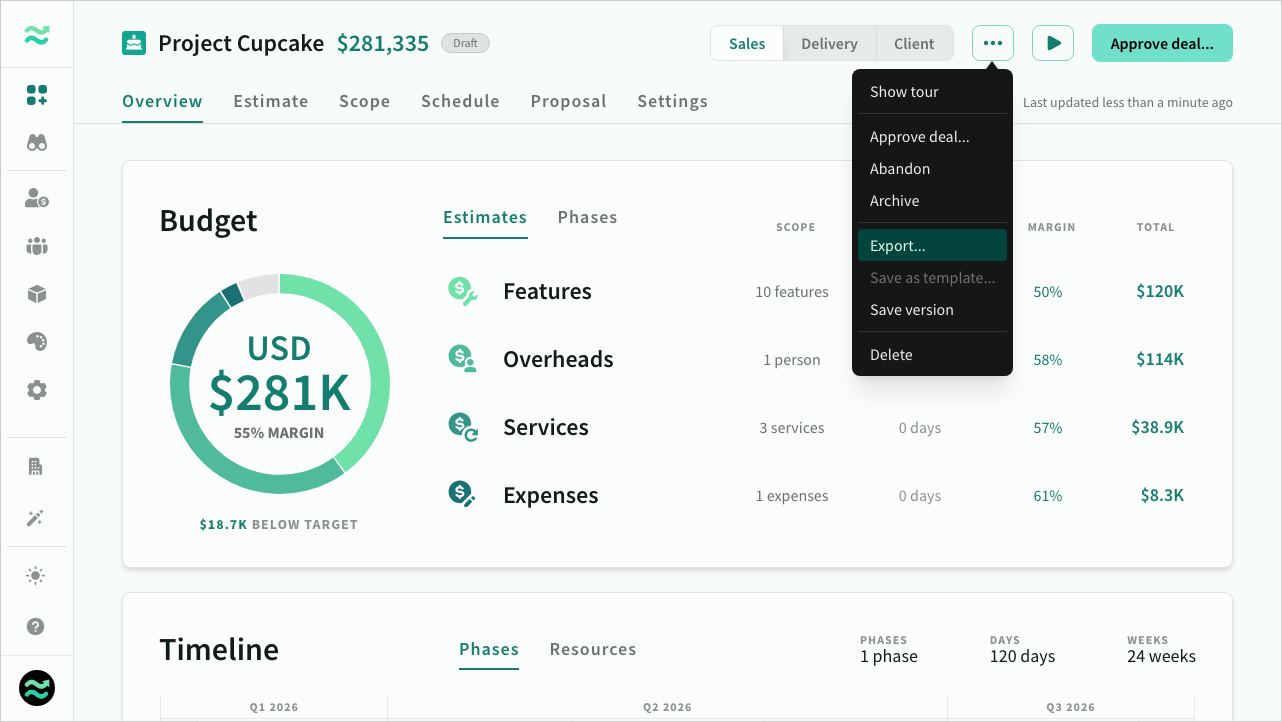Select the binoculars search icon in sidebar
The image size is (1282, 722).
(36, 142)
